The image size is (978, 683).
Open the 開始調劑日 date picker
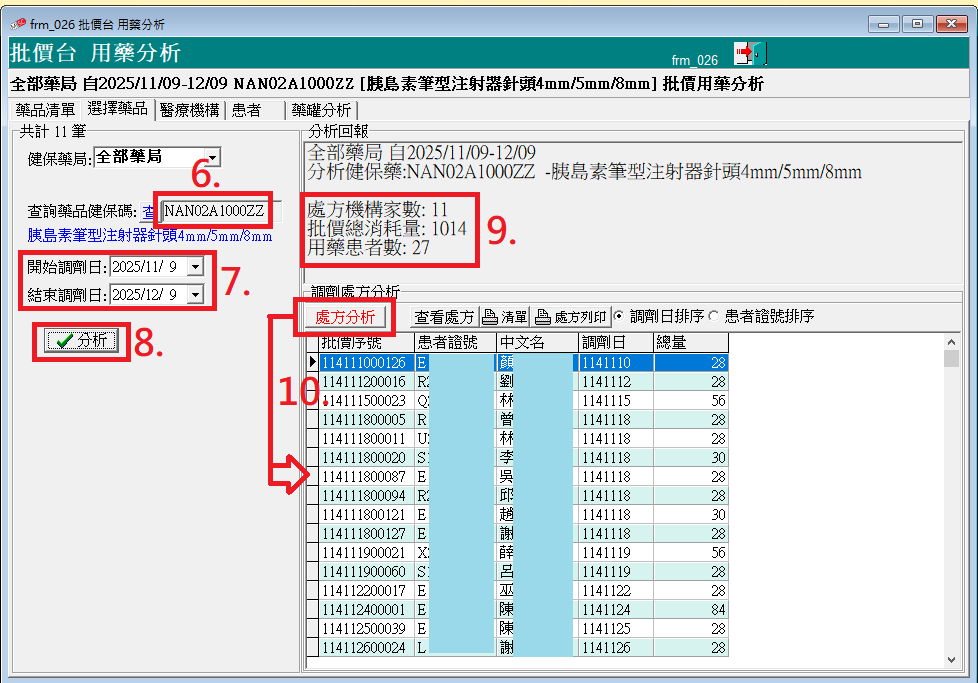coord(194,267)
